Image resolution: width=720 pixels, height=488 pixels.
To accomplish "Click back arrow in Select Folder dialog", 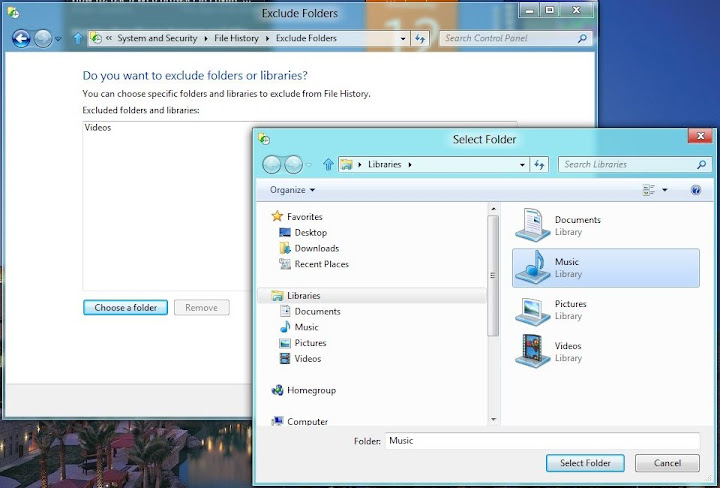I will [x=271, y=164].
